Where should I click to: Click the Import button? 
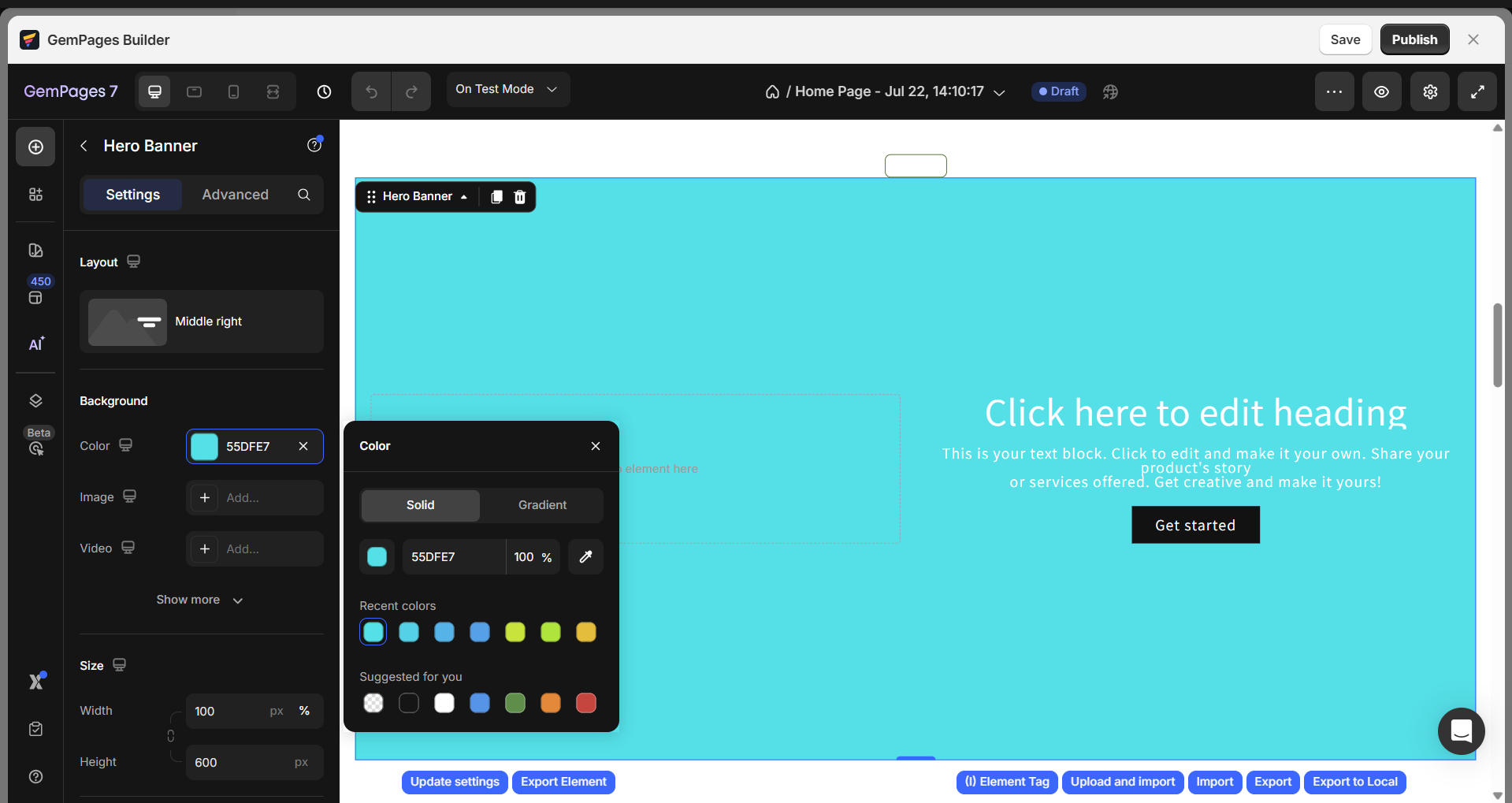pos(1215,782)
